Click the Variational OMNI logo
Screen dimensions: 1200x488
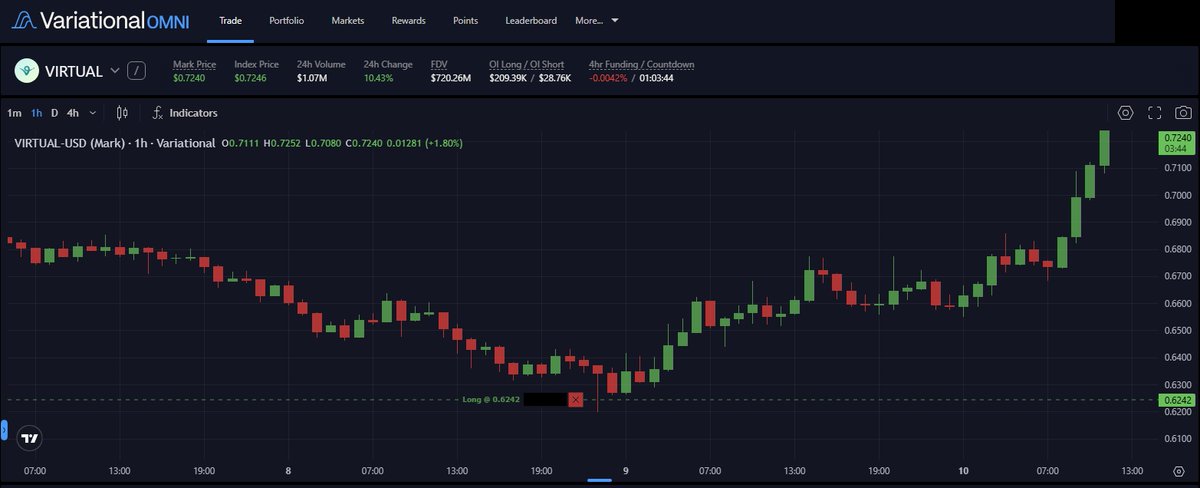point(100,20)
